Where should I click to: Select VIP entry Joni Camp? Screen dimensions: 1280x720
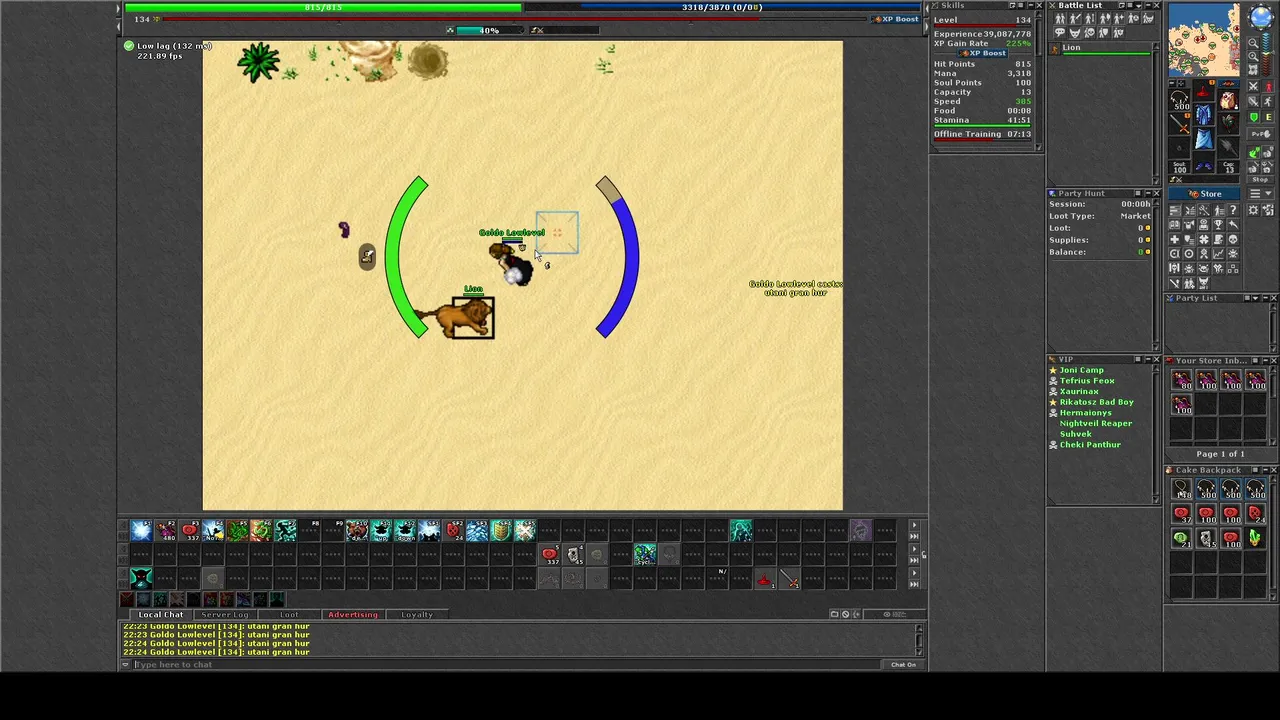click(1081, 370)
